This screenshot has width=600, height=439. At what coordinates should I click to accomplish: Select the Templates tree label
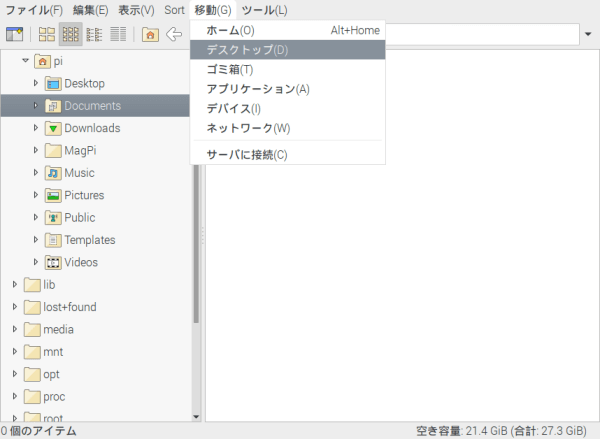pyautogui.click(x=90, y=240)
